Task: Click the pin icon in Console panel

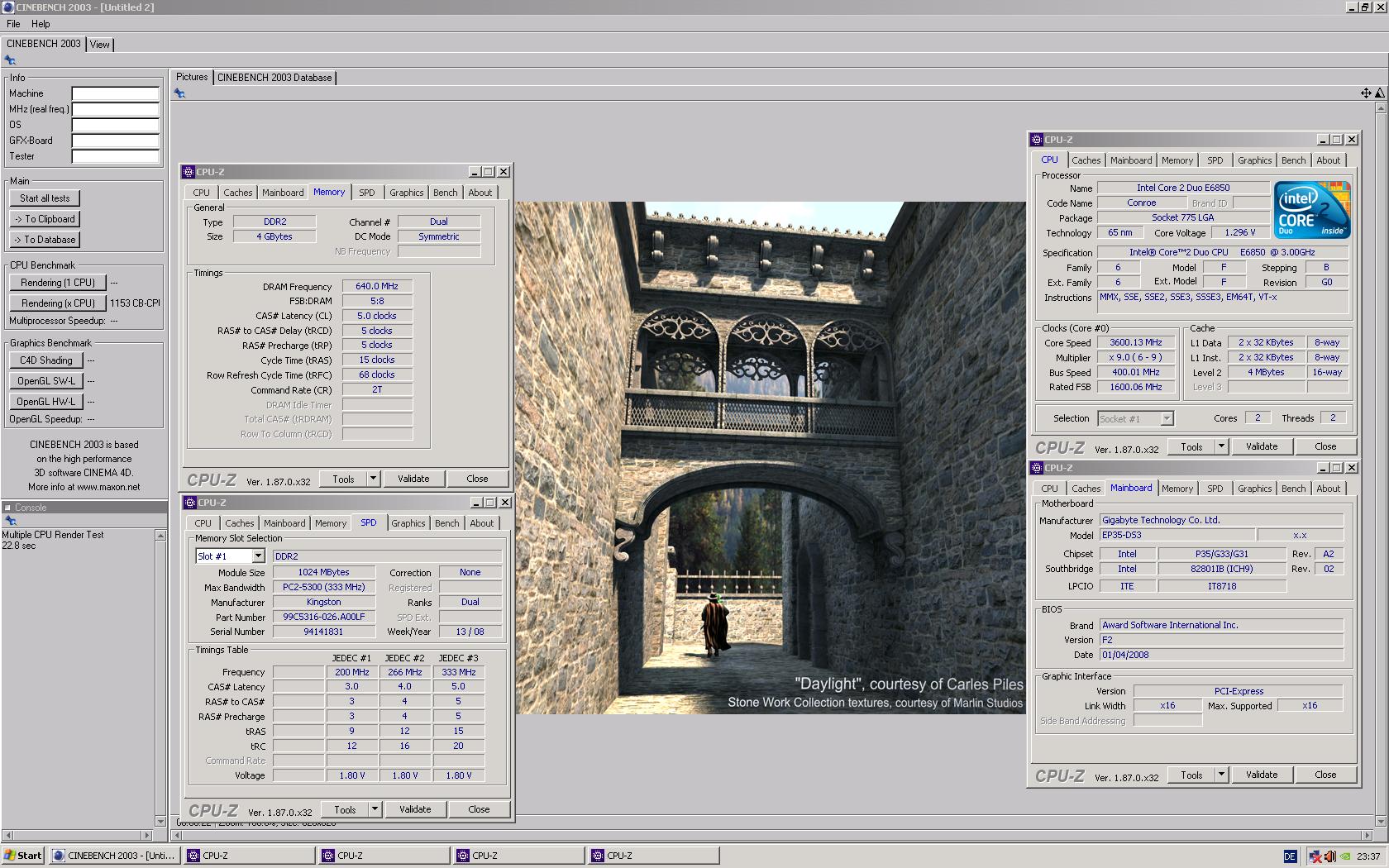Action: coord(10,521)
